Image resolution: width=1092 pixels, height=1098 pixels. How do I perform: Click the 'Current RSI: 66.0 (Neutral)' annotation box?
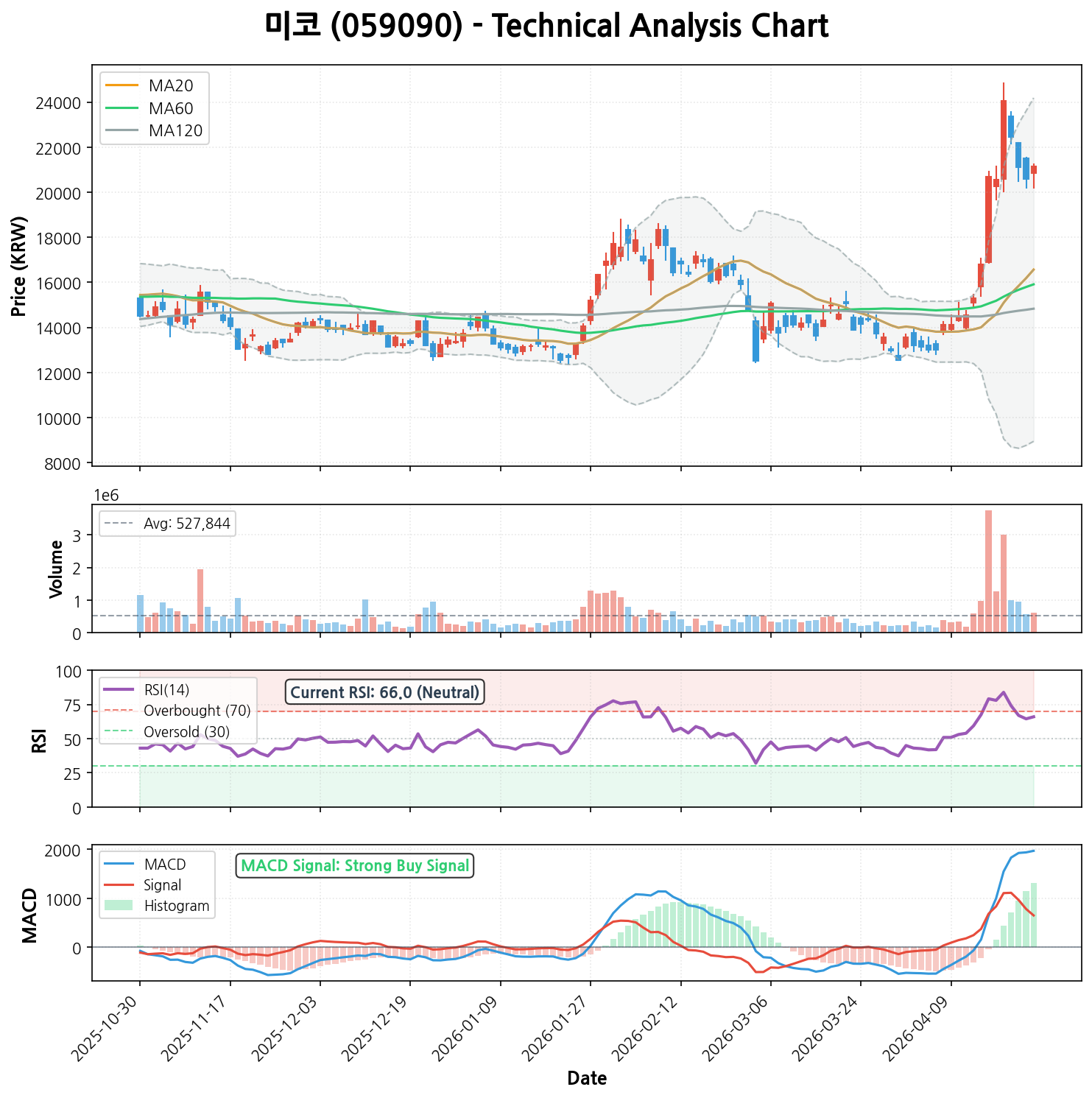click(x=384, y=692)
